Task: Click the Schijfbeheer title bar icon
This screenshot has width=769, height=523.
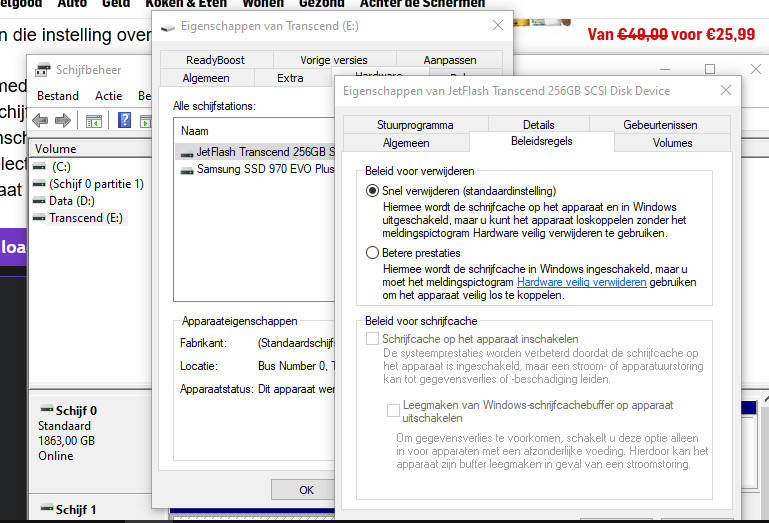Action: pos(43,70)
